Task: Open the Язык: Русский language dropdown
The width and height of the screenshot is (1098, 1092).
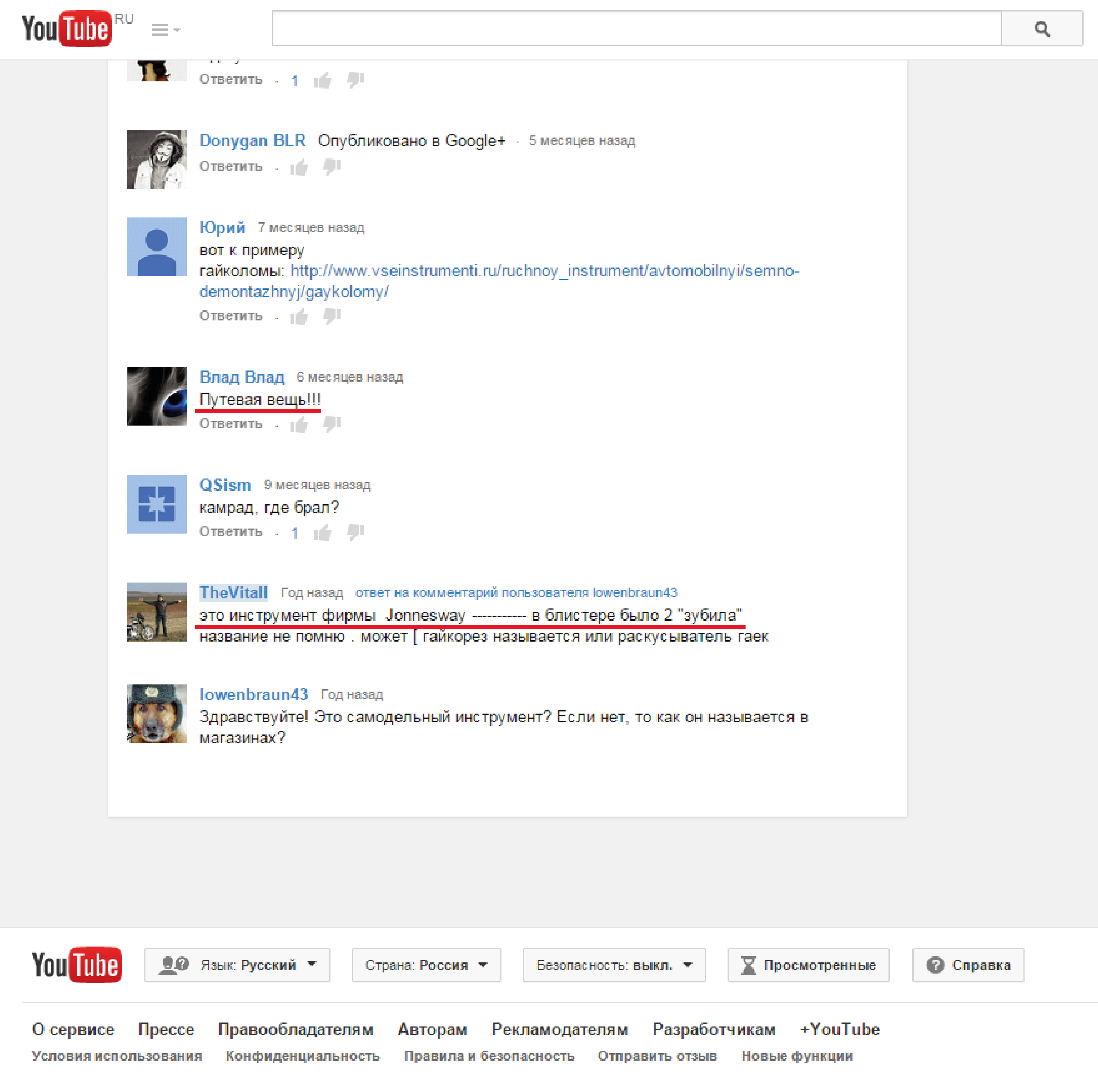Action: click(237, 965)
